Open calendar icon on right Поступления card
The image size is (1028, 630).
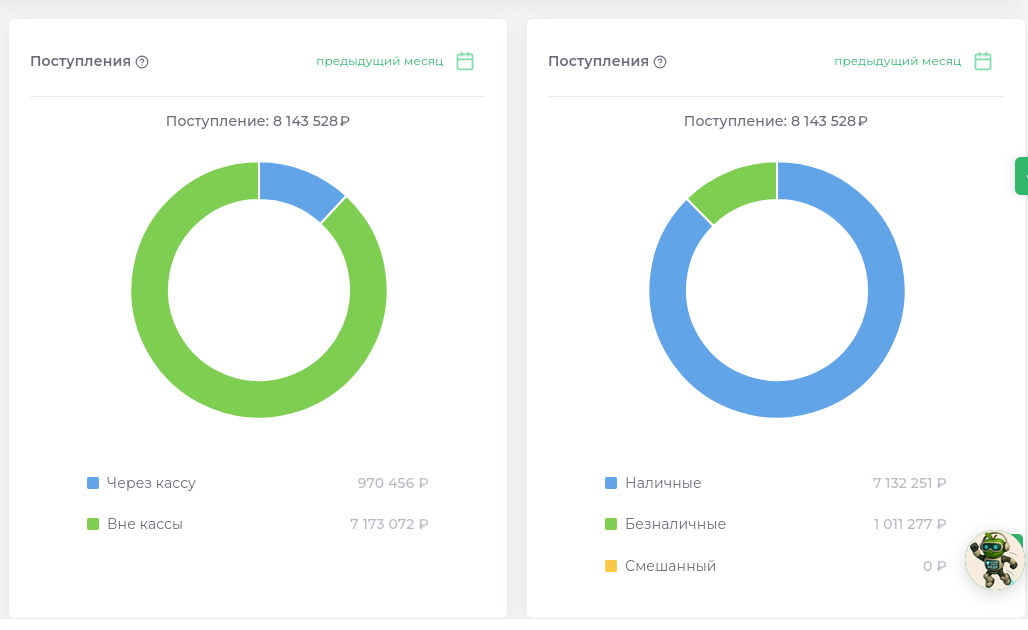[983, 60]
